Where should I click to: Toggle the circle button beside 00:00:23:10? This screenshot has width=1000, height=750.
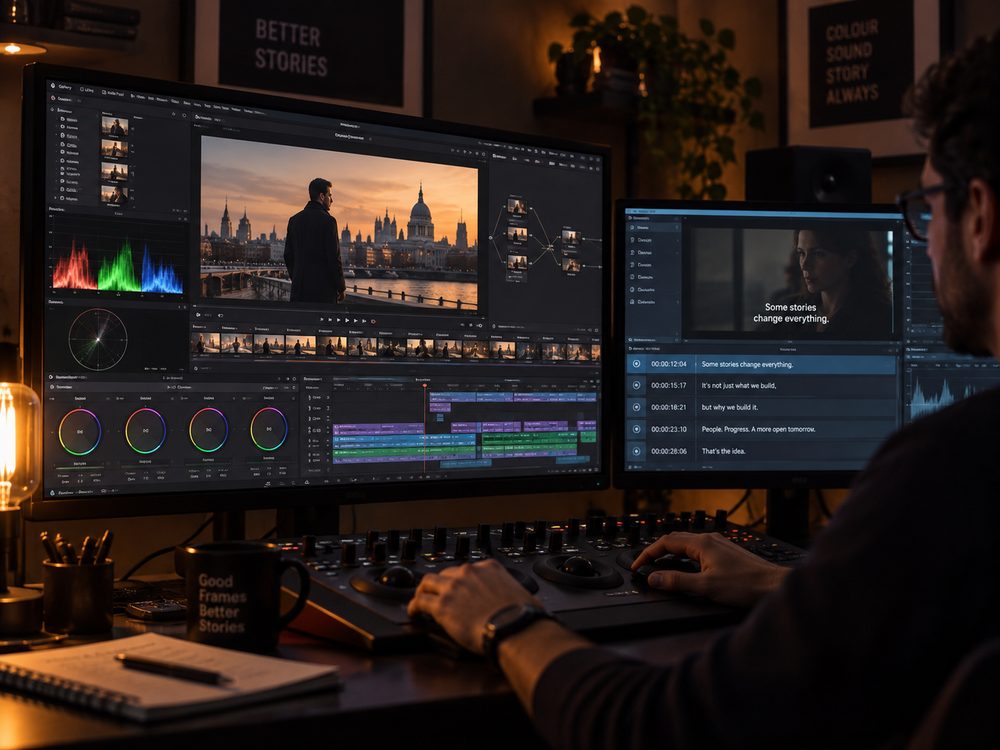click(x=636, y=429)
